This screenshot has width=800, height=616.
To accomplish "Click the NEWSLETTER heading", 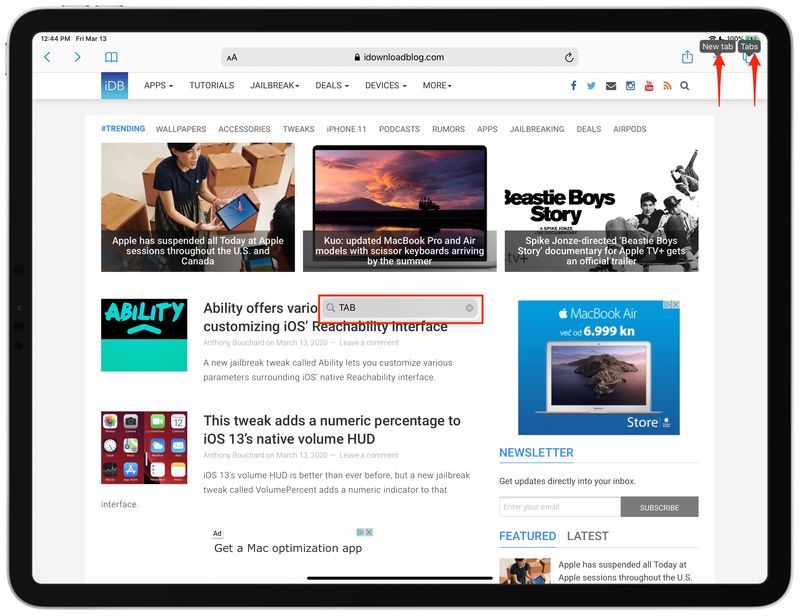I will tap(536, 453).
